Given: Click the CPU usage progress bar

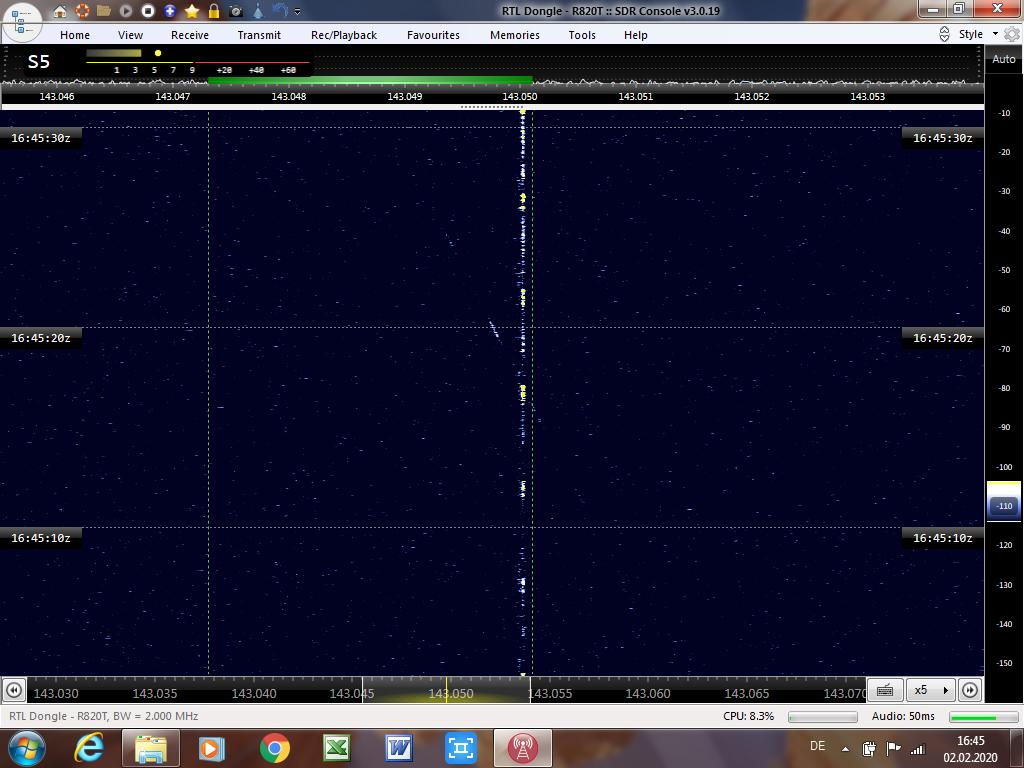Looking at the screenshot, I should (x=823, y=717).
